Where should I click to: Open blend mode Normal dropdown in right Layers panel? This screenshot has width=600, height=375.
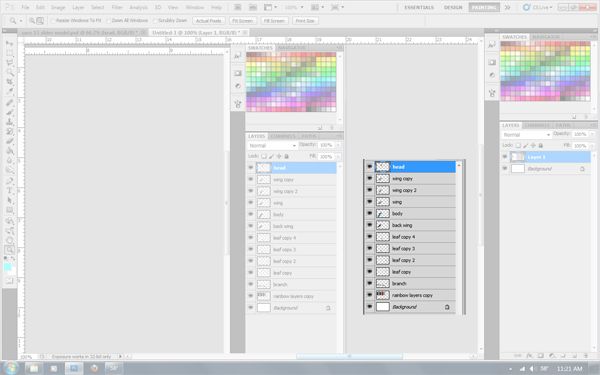pyautogui.click(x=526, y=135)
